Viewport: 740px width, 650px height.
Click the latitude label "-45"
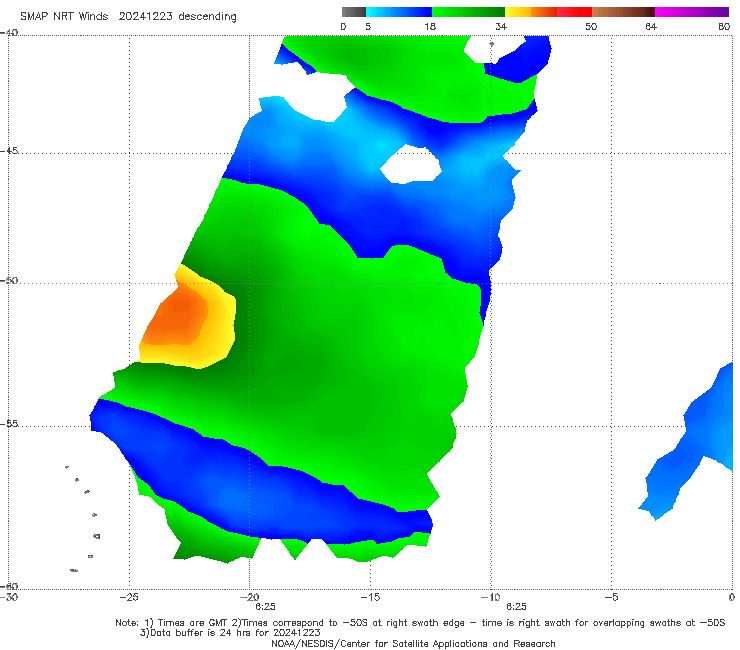(9, 151)
